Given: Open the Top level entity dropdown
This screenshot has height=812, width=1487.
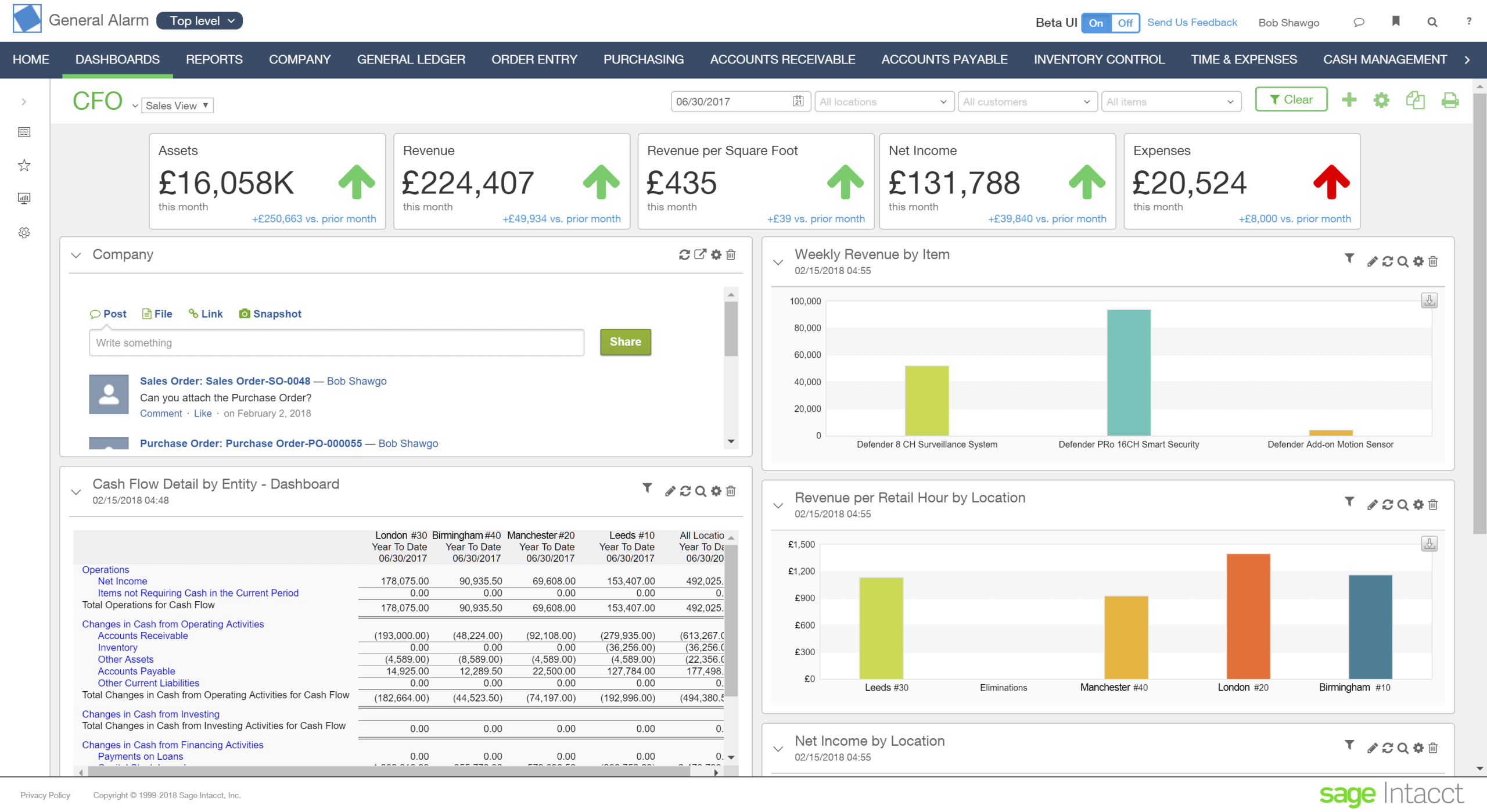Looking at the screenshot, I should click(199, 20).
